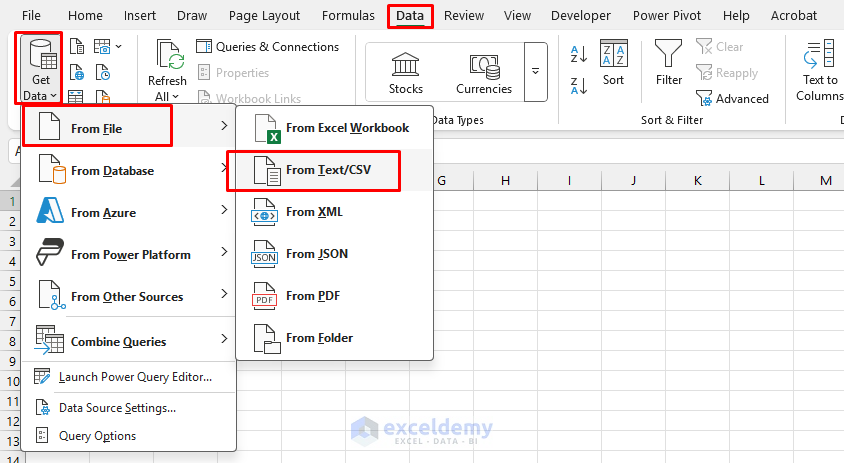Sort A to Z ascending
The width and height of the screenshot is (844, 463).
pyautogui.click(x=579, y=54)
